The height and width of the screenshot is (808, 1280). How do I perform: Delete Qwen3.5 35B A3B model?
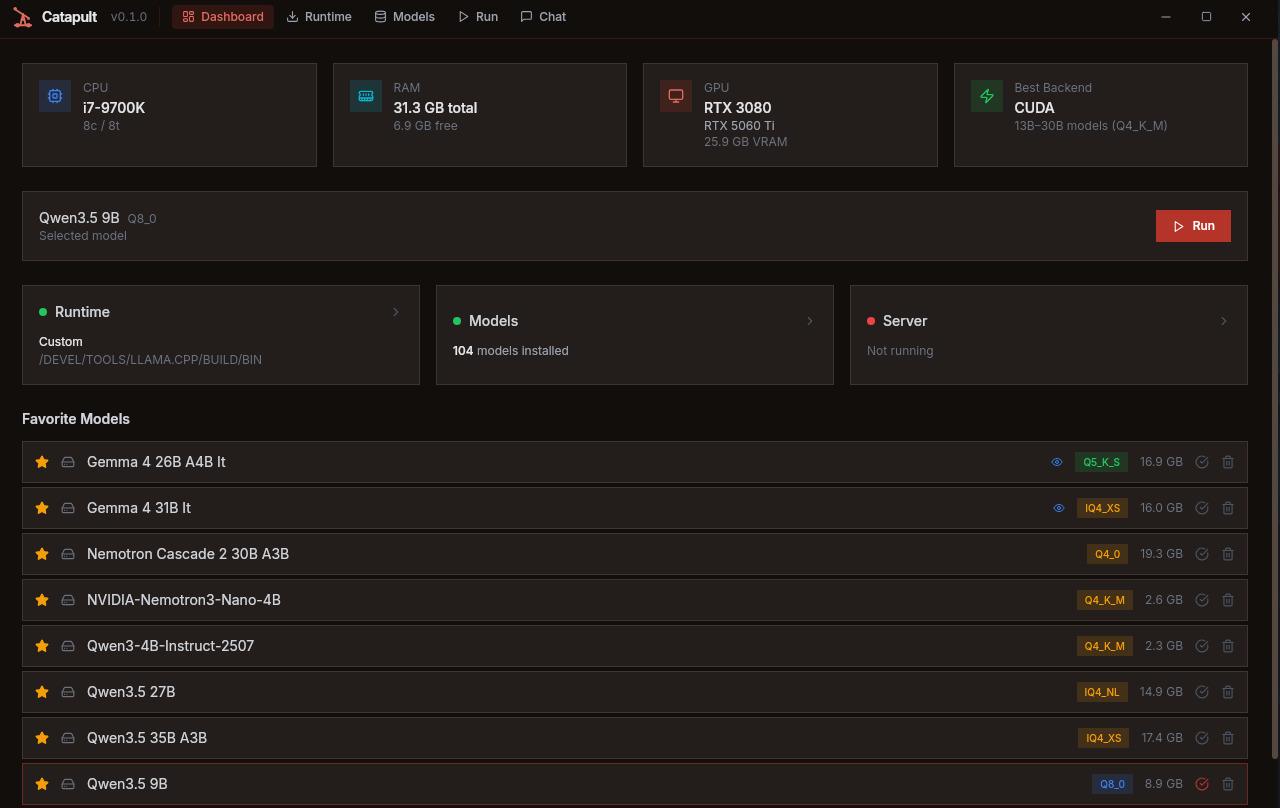[1228, 738]
